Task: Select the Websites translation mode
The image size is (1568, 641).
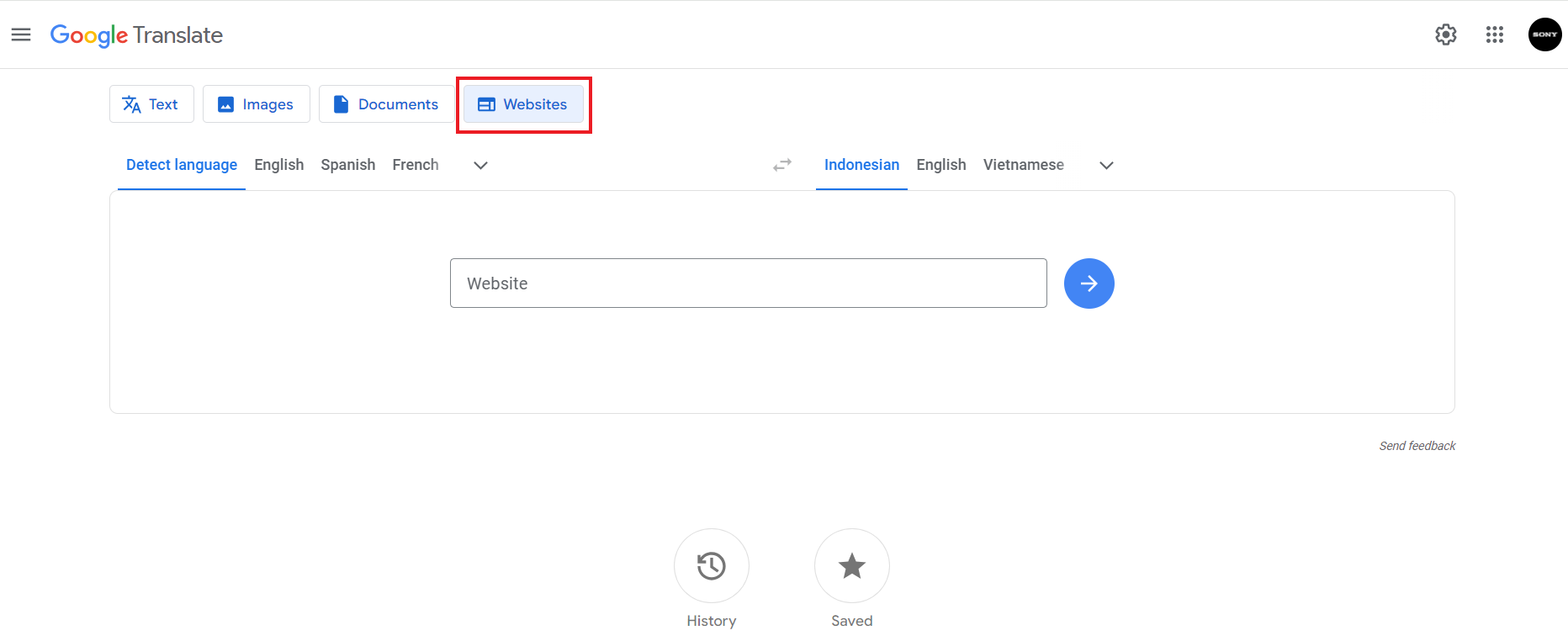Action: [x=523, y=104]
